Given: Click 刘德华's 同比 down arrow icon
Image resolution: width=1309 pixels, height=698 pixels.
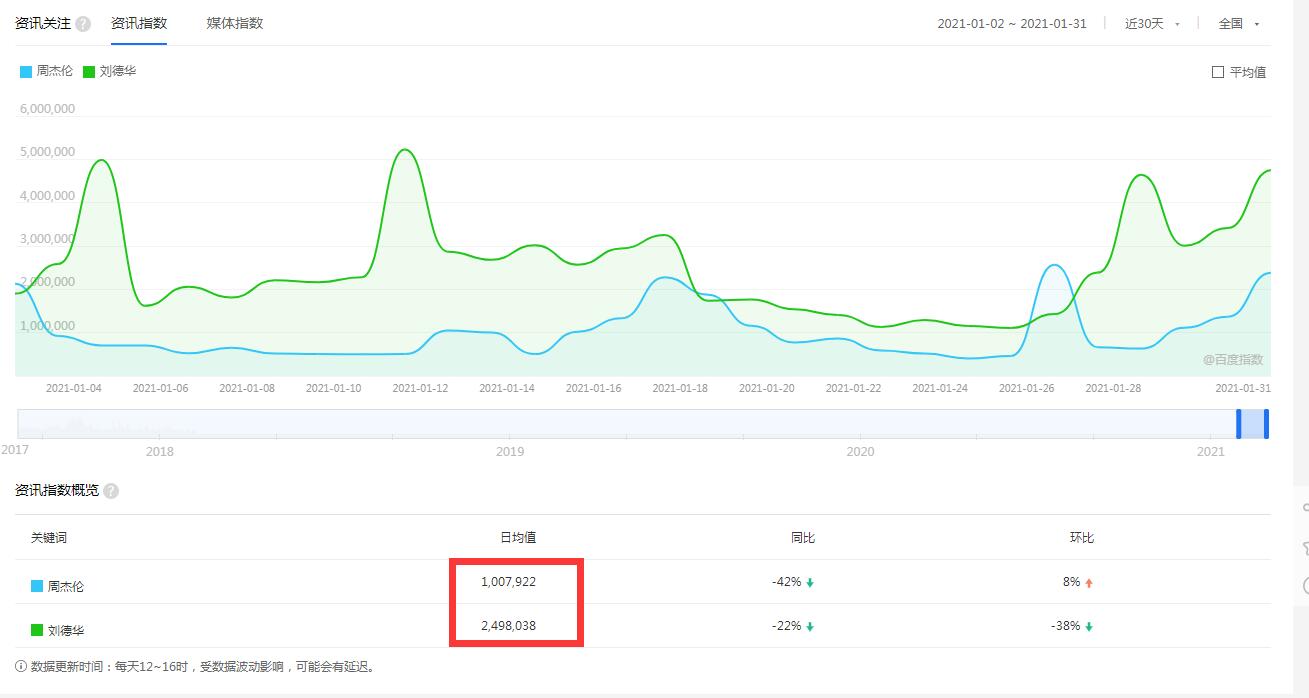Looking at the screenshot, I should click(x=810, y=627).
